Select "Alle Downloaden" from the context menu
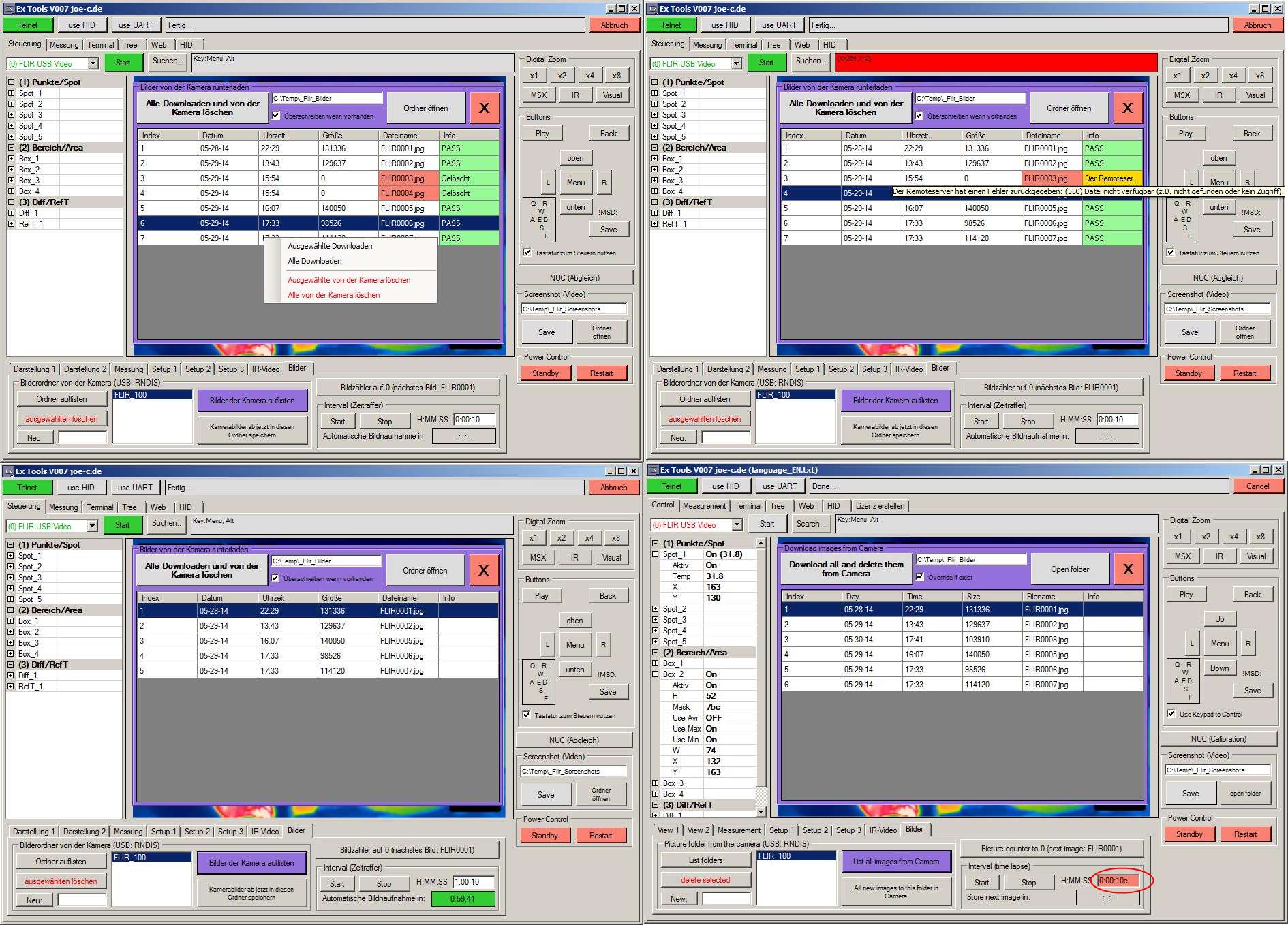 click(x=315, y=261)
